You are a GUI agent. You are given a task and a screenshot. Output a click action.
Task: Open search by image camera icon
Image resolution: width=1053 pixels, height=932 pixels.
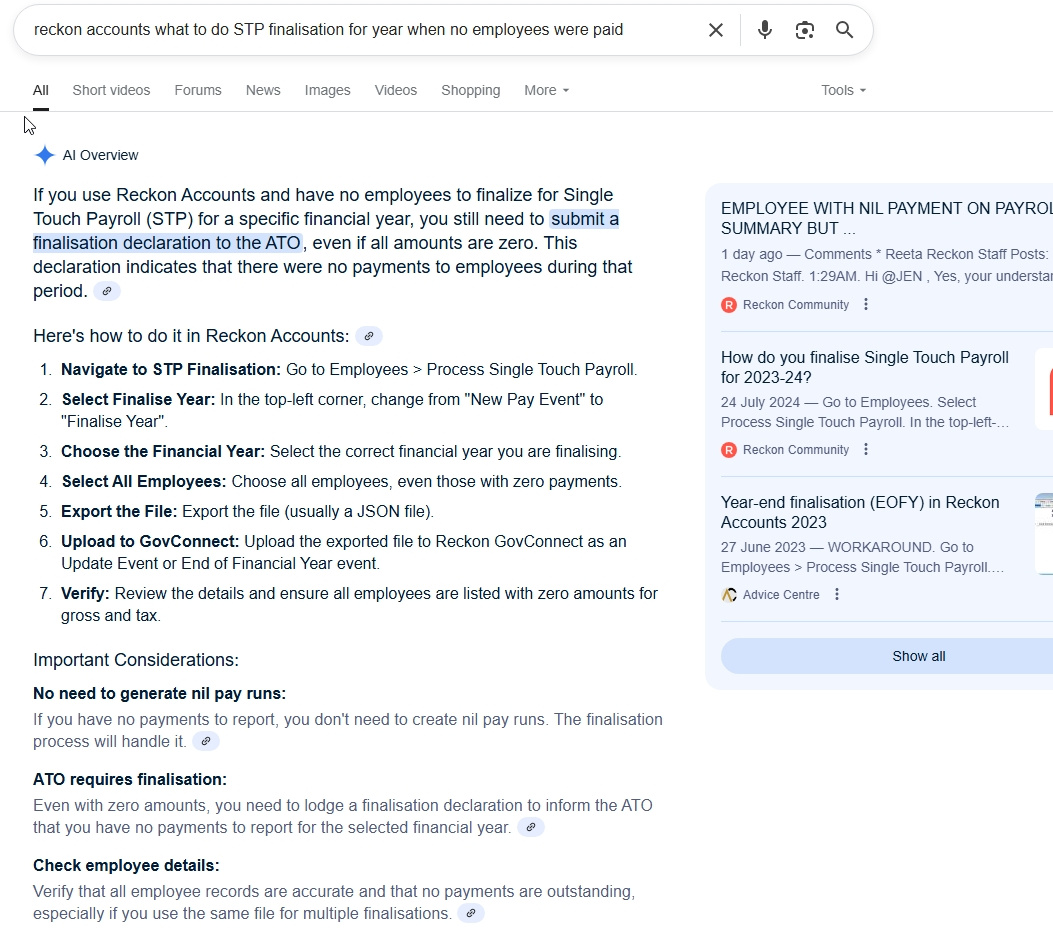tap(805, 30)
